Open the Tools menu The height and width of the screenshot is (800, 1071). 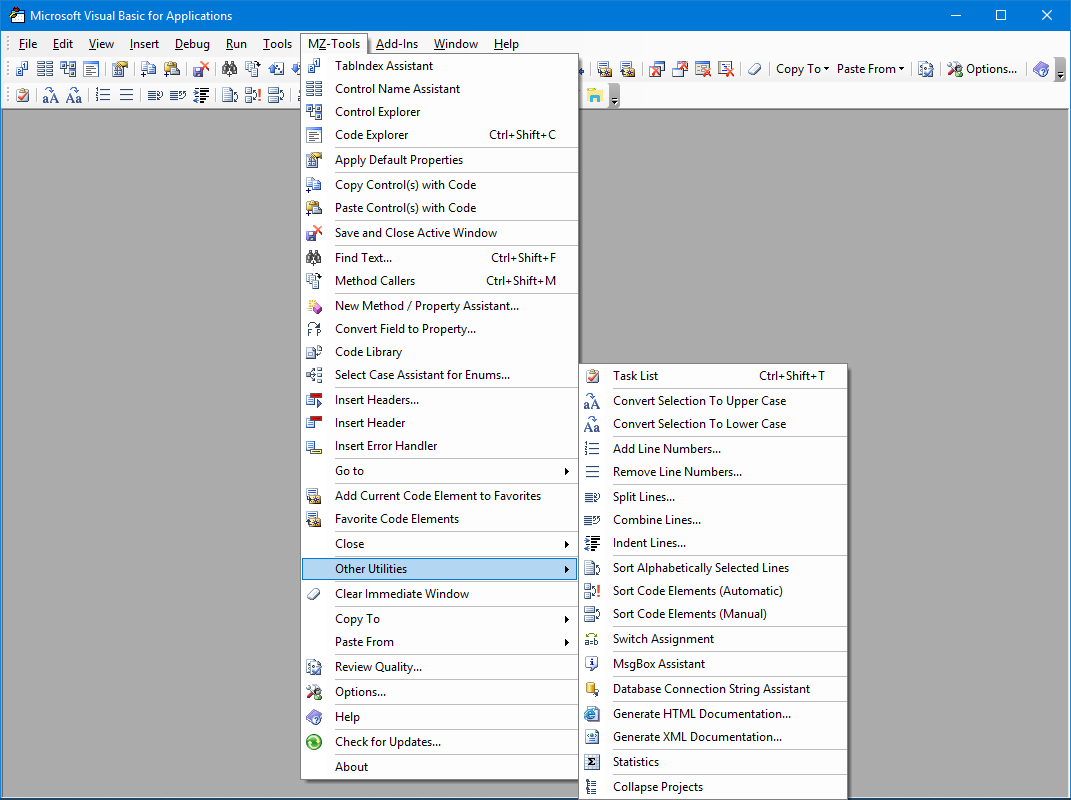(x=277, y=44)
